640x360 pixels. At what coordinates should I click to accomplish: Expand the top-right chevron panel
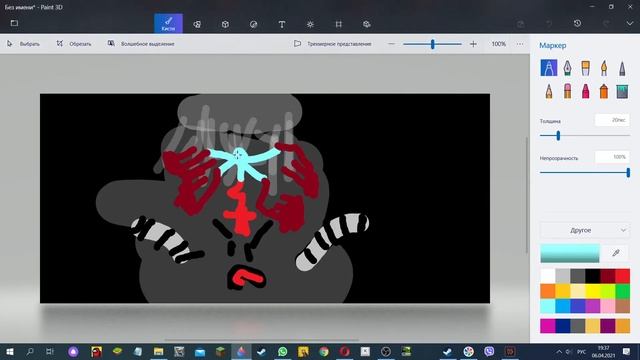pyautogui.click(x=630, y=24)
